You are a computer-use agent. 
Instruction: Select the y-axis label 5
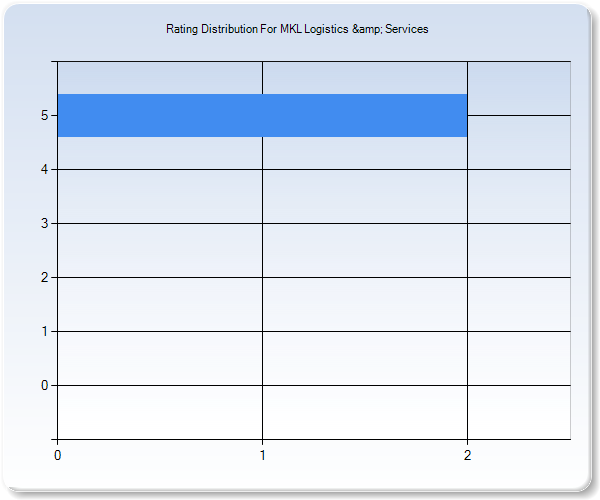tap(44, 115)
